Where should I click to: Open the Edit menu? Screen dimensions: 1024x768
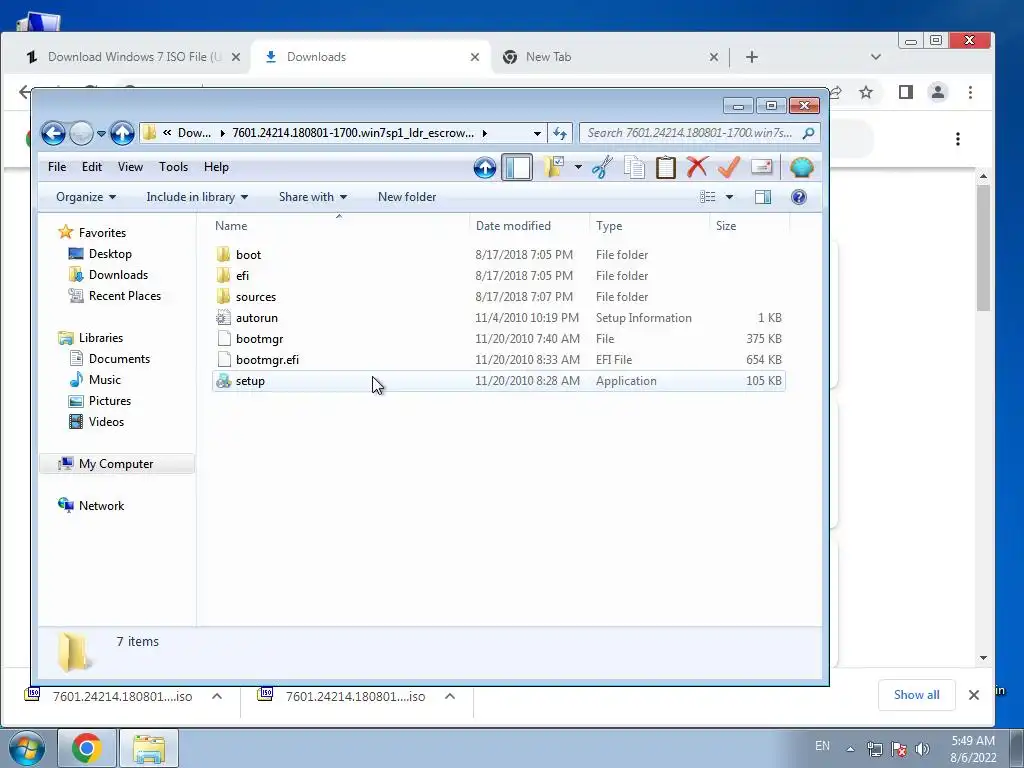coord(91,167)
